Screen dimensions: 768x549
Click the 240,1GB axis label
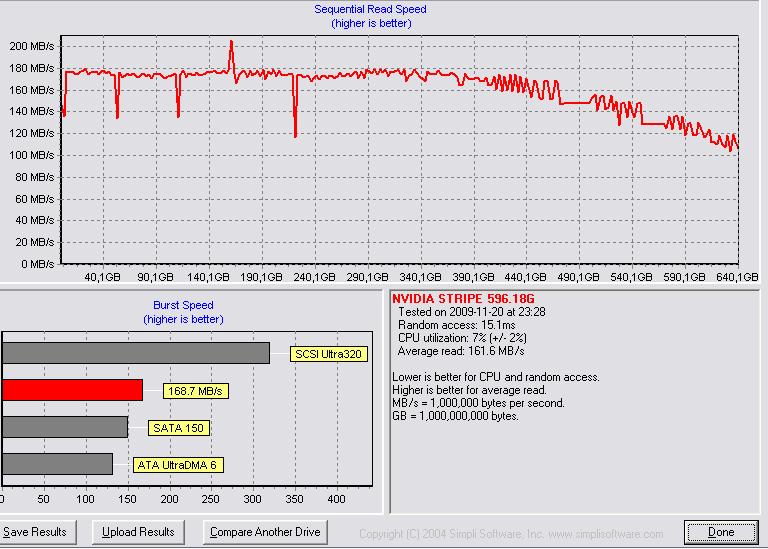pos(314,277)
